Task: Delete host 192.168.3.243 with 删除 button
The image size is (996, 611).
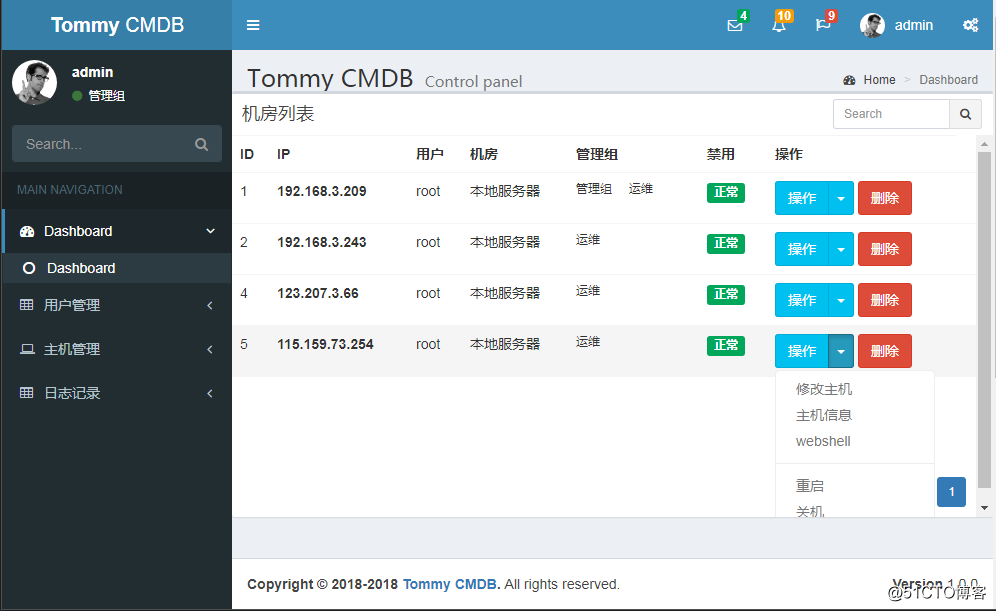Action: 884,249
